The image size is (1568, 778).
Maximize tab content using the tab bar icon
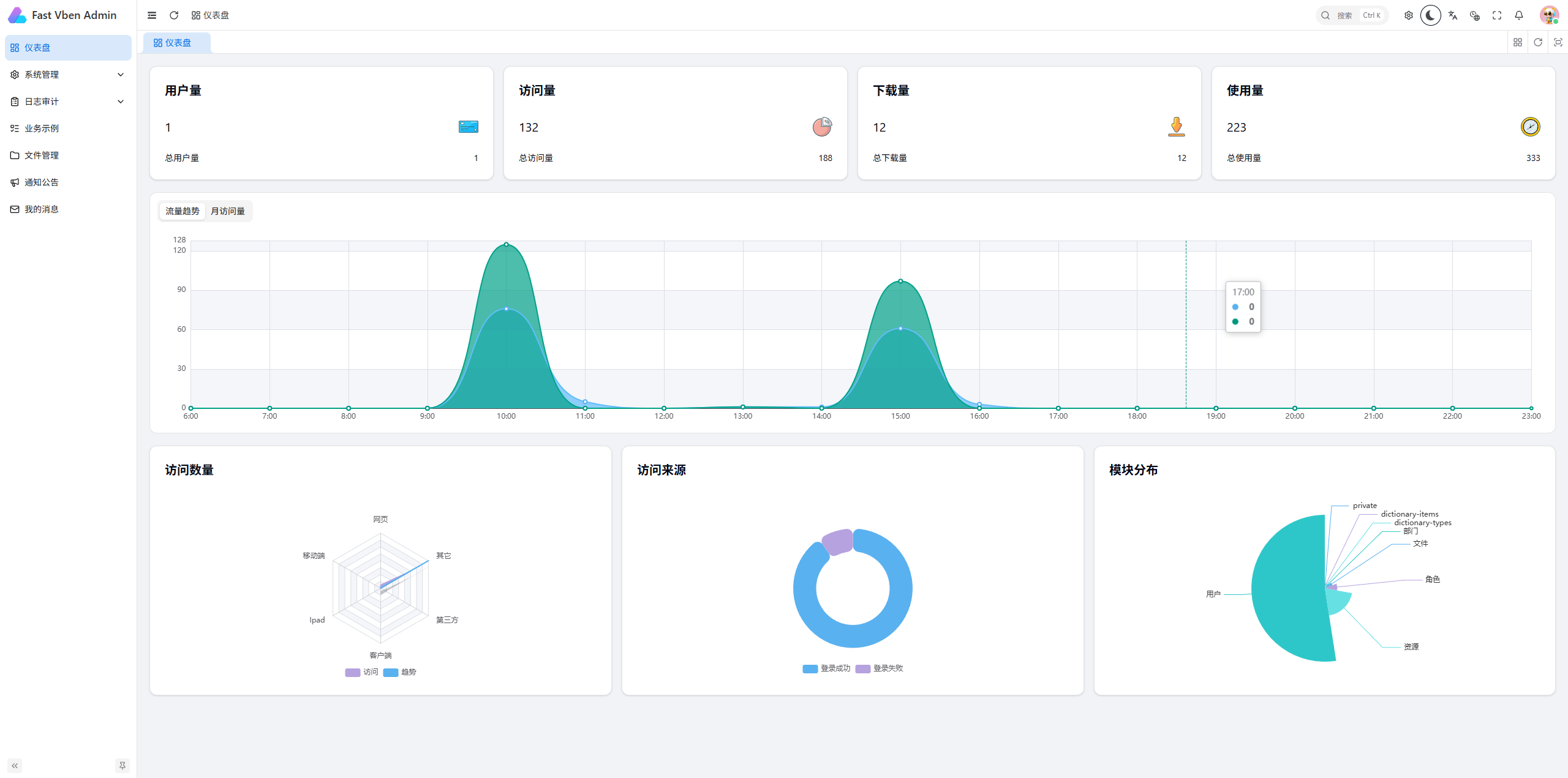point(1558,42)
